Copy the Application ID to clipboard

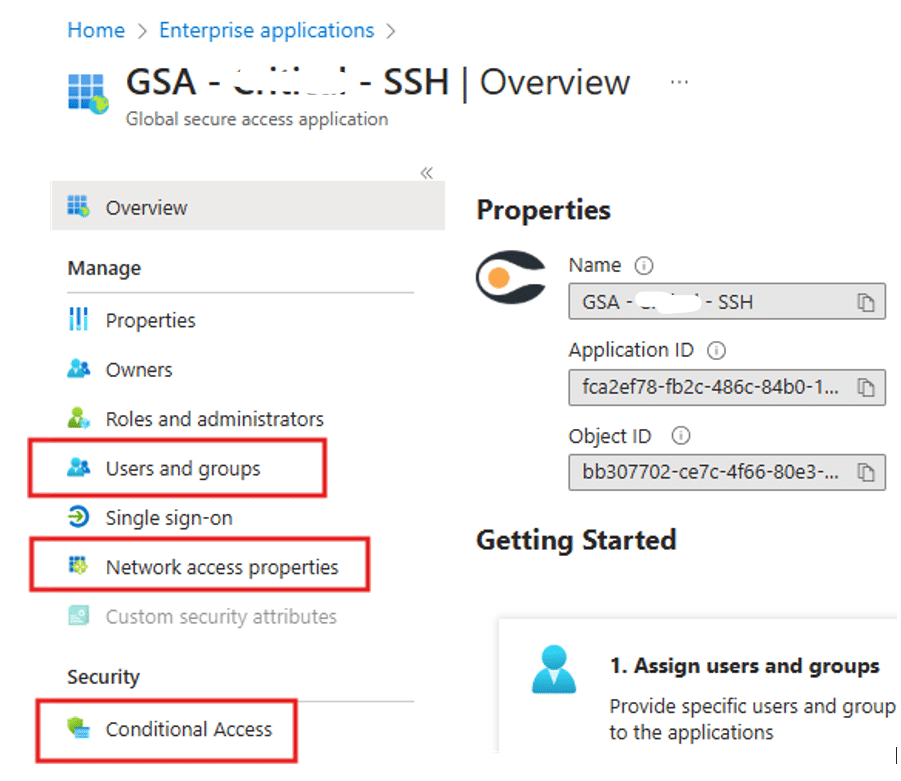coord(865,387)
